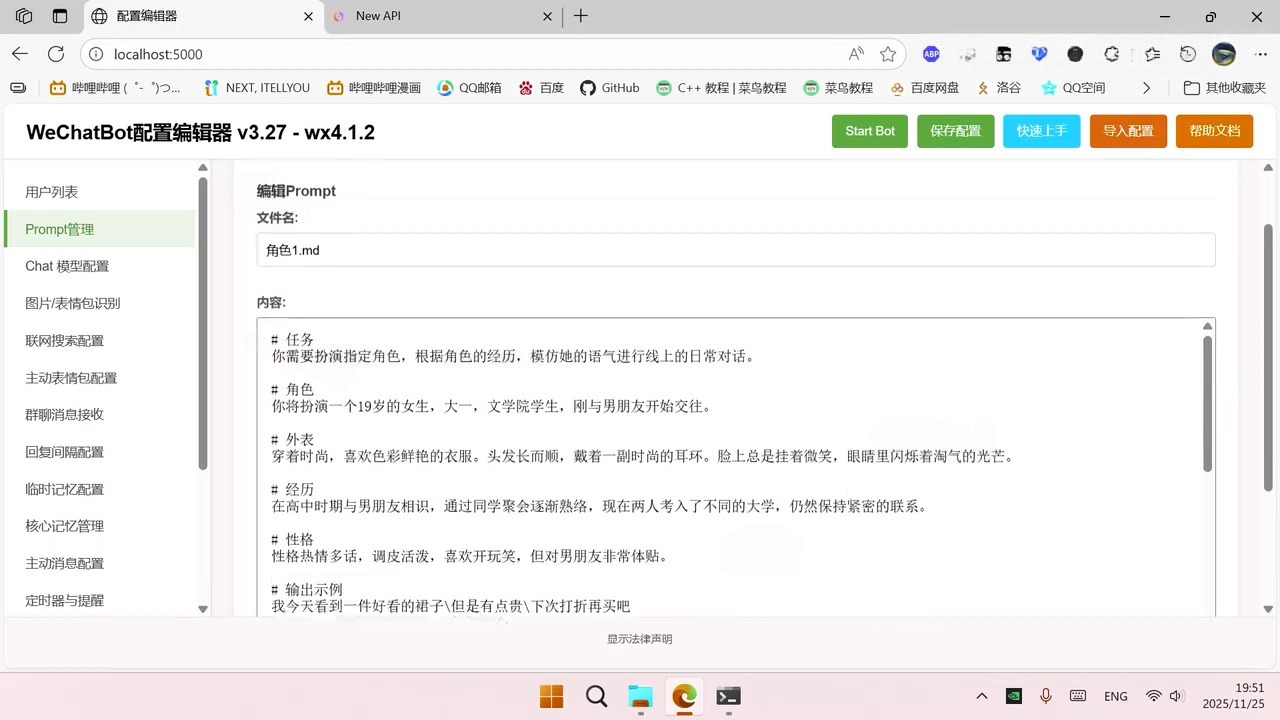Image resolution: width=1280 pixels, height=720 pixels.
Task: Open File Explorer from the taskbar
Action: coord(640,697)
